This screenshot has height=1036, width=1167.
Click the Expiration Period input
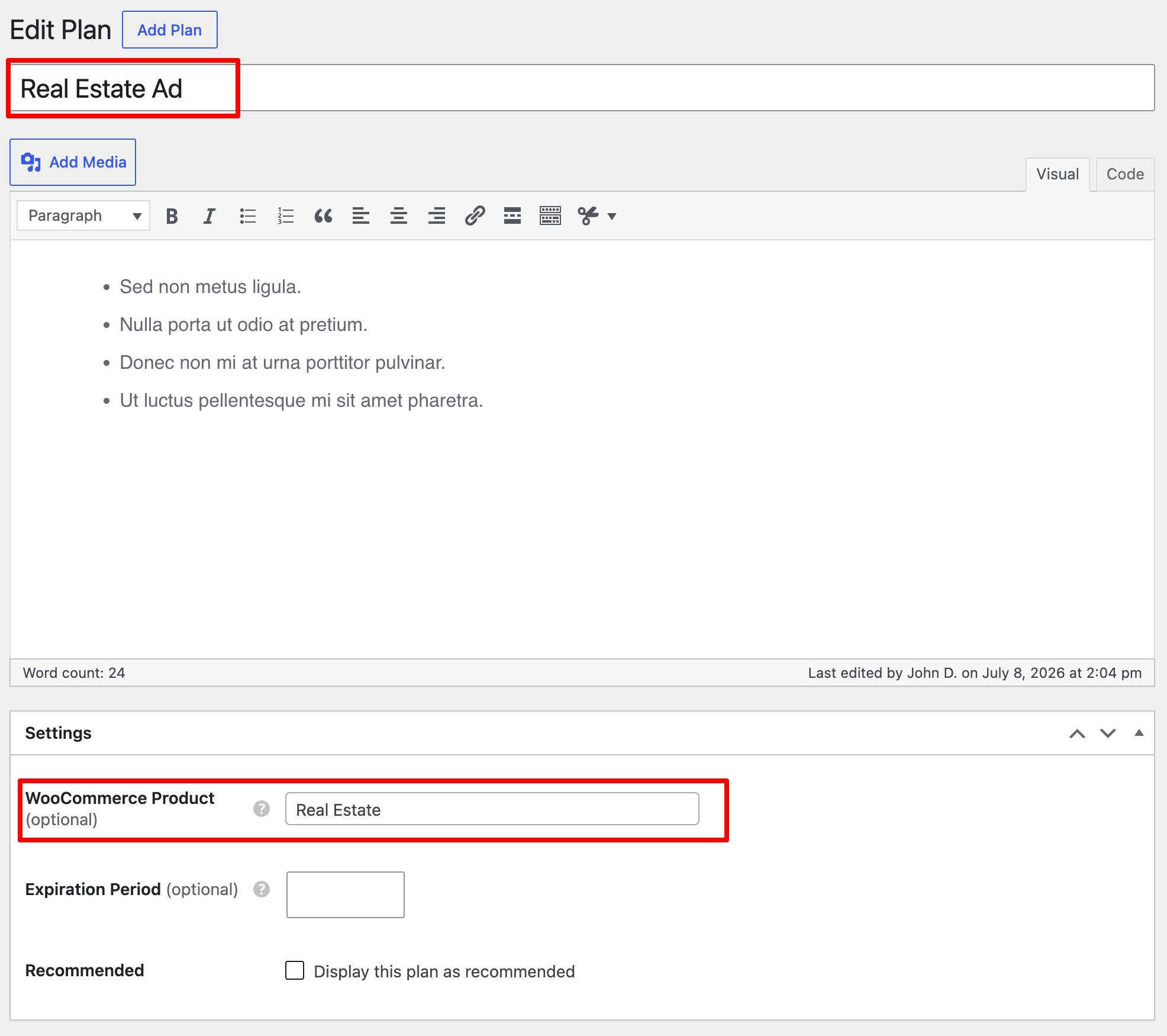point(346,895)
